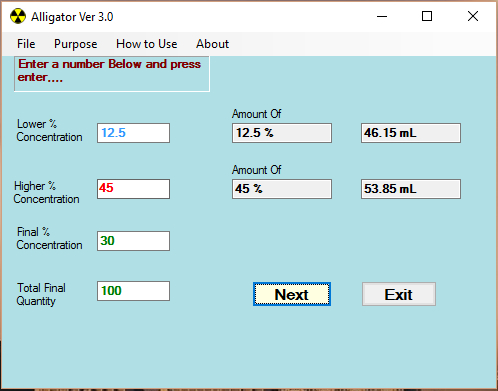498x391 pixels.
Task: Close the Alligator window
Action: click(x=473, y=16)
